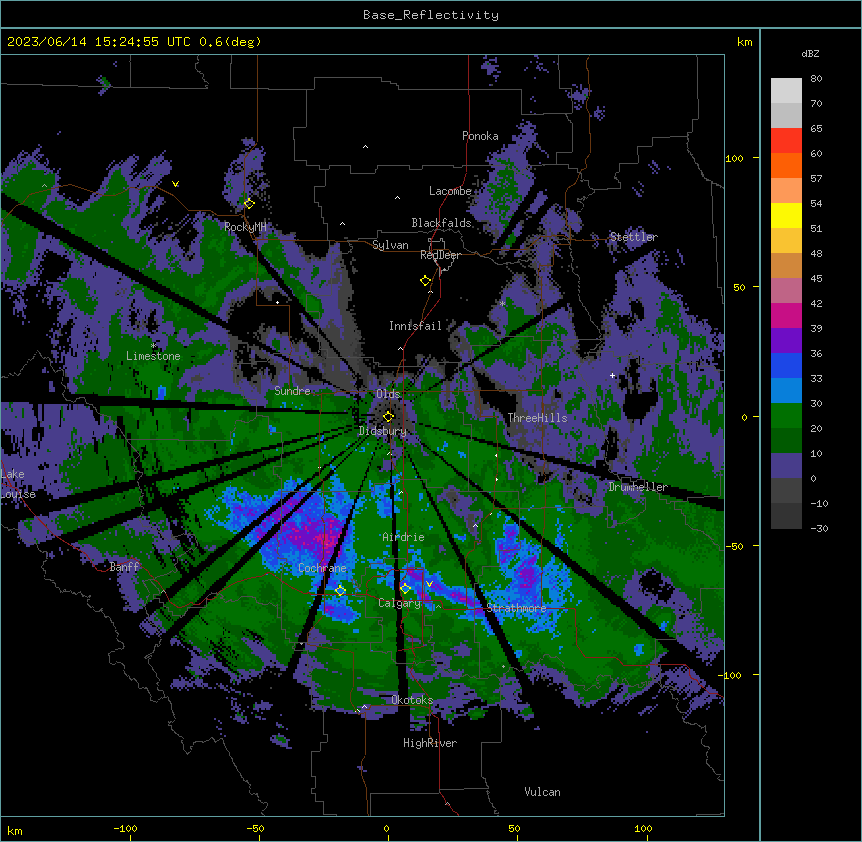Select the bright yellow 51-54 dBZ legend swatch
This screenshot has width=862, height=842.
[786, 215]
